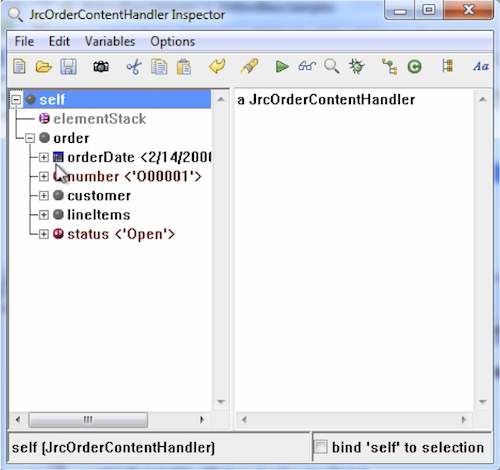Image resolution: width=500 pixels, height=470 pixels.
Task: Expand the customer tree node
Action: [44, 195]
